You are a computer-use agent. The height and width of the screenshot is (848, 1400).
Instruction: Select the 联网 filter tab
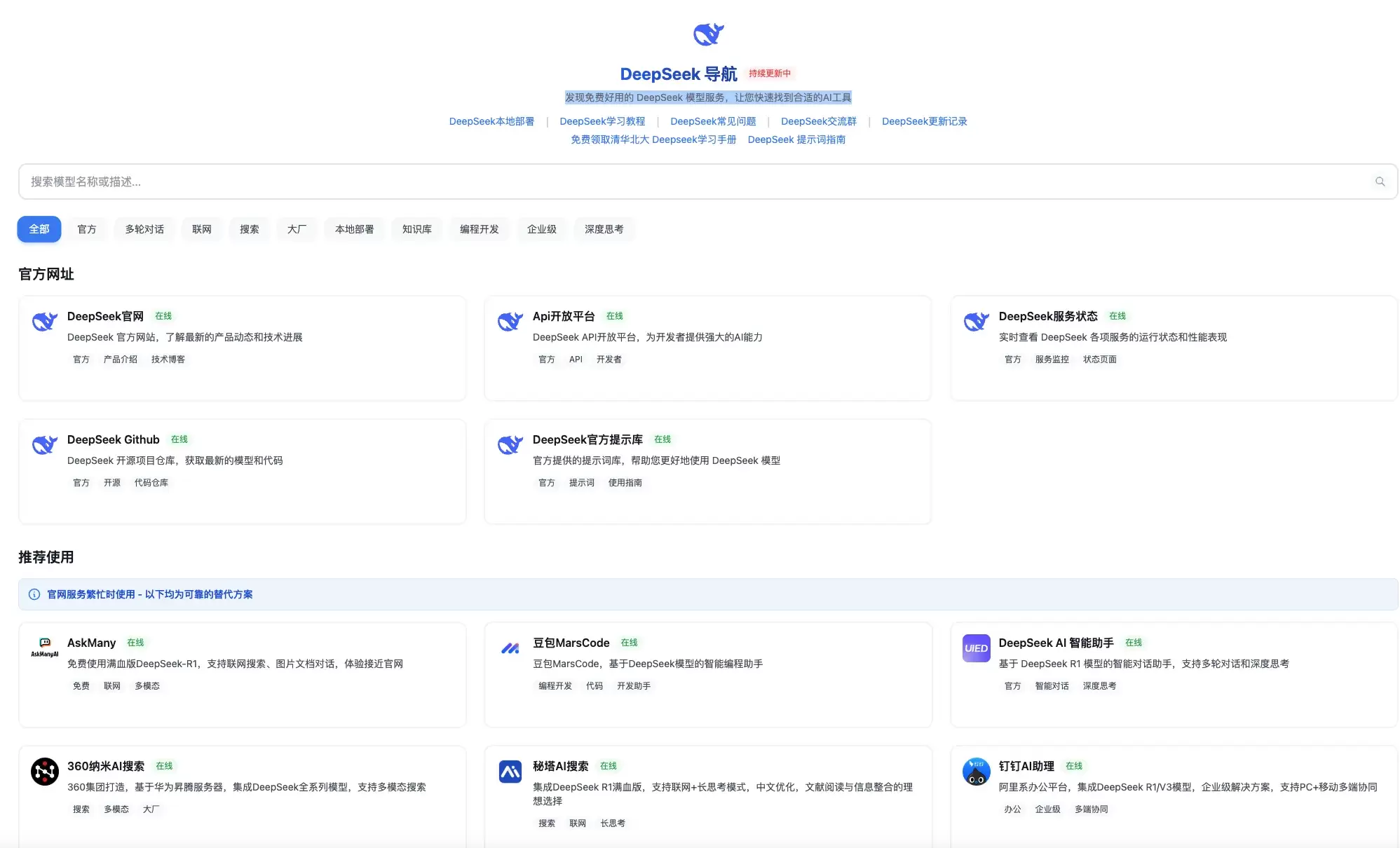click(202, 229)
